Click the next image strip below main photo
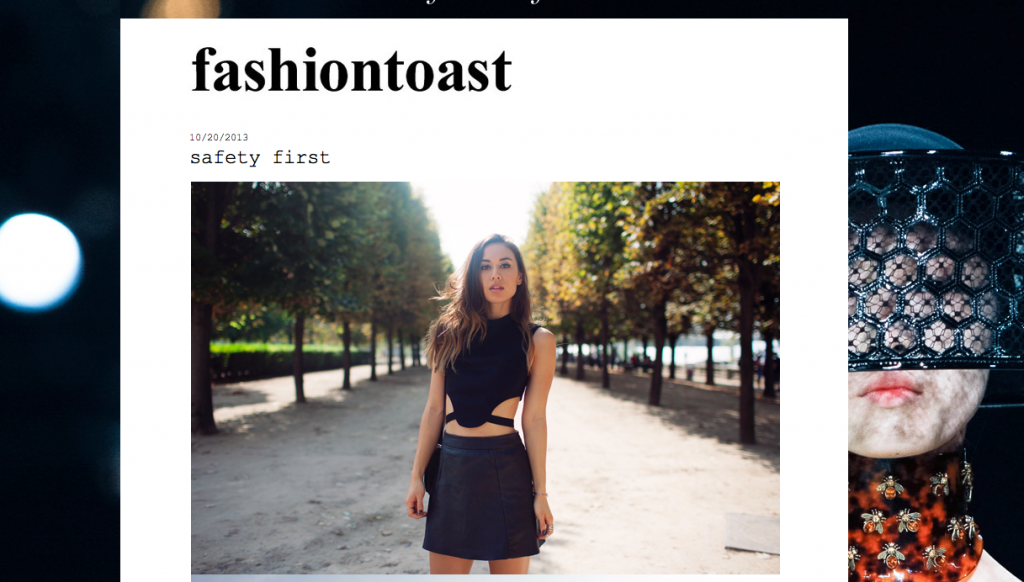 tap(485, 579)
